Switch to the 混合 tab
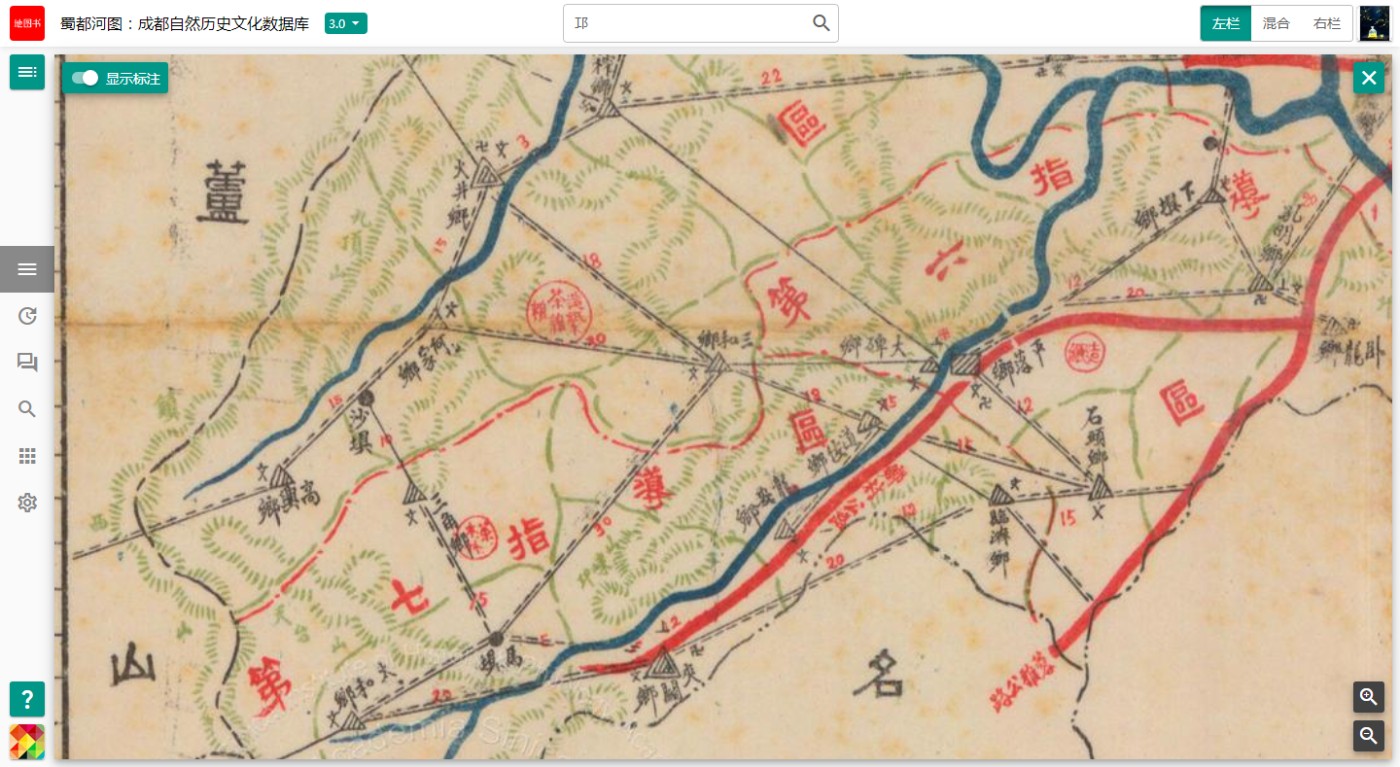 [1276, 23]
